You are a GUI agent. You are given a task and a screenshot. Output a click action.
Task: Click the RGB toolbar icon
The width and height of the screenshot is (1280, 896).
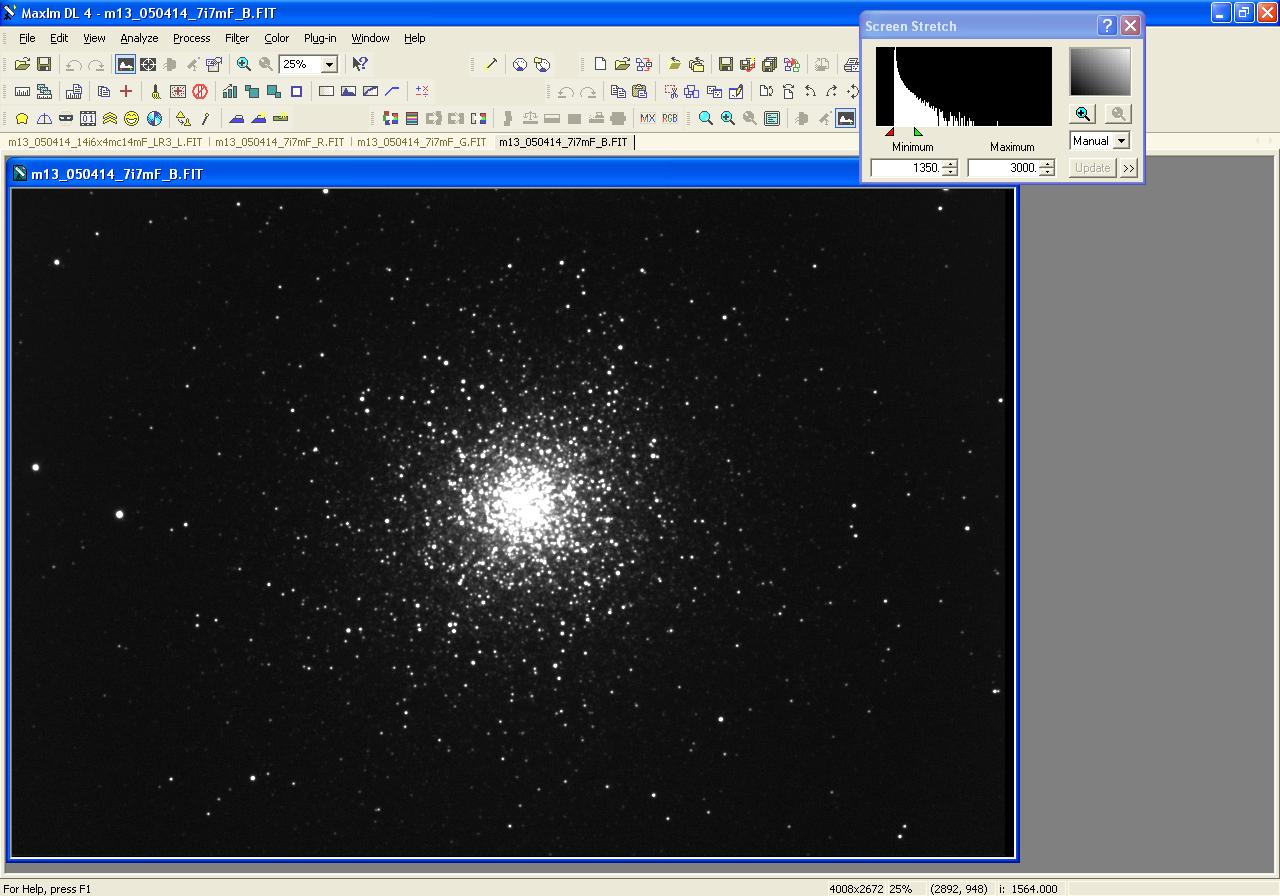click(670, 118)
